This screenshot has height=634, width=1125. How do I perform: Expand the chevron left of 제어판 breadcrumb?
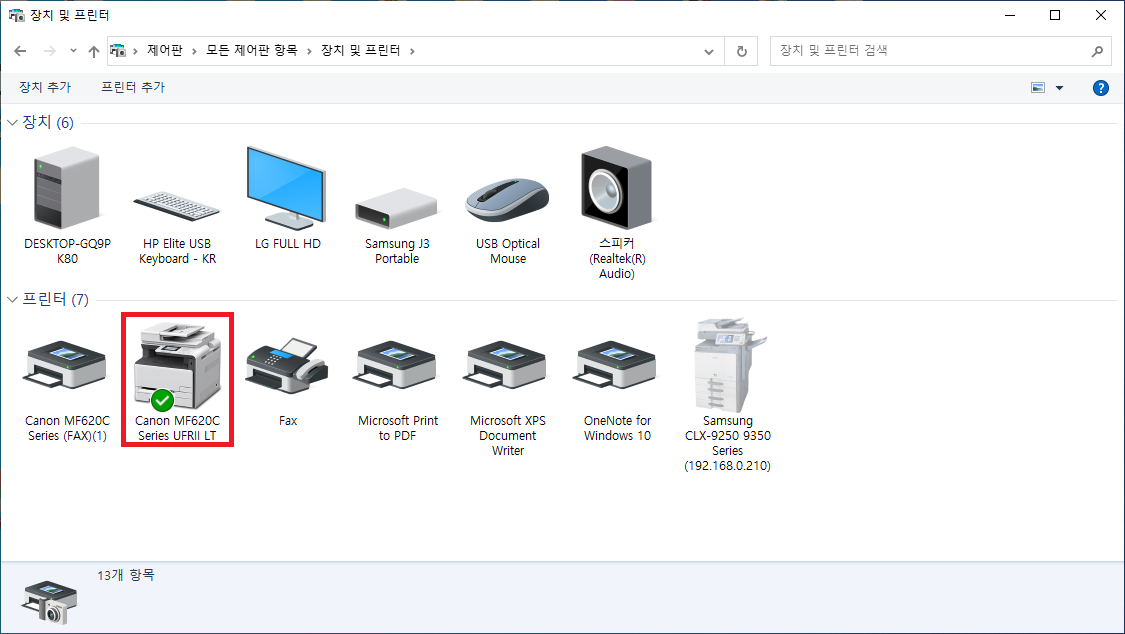pyautogui.click(x=135, y=51)
